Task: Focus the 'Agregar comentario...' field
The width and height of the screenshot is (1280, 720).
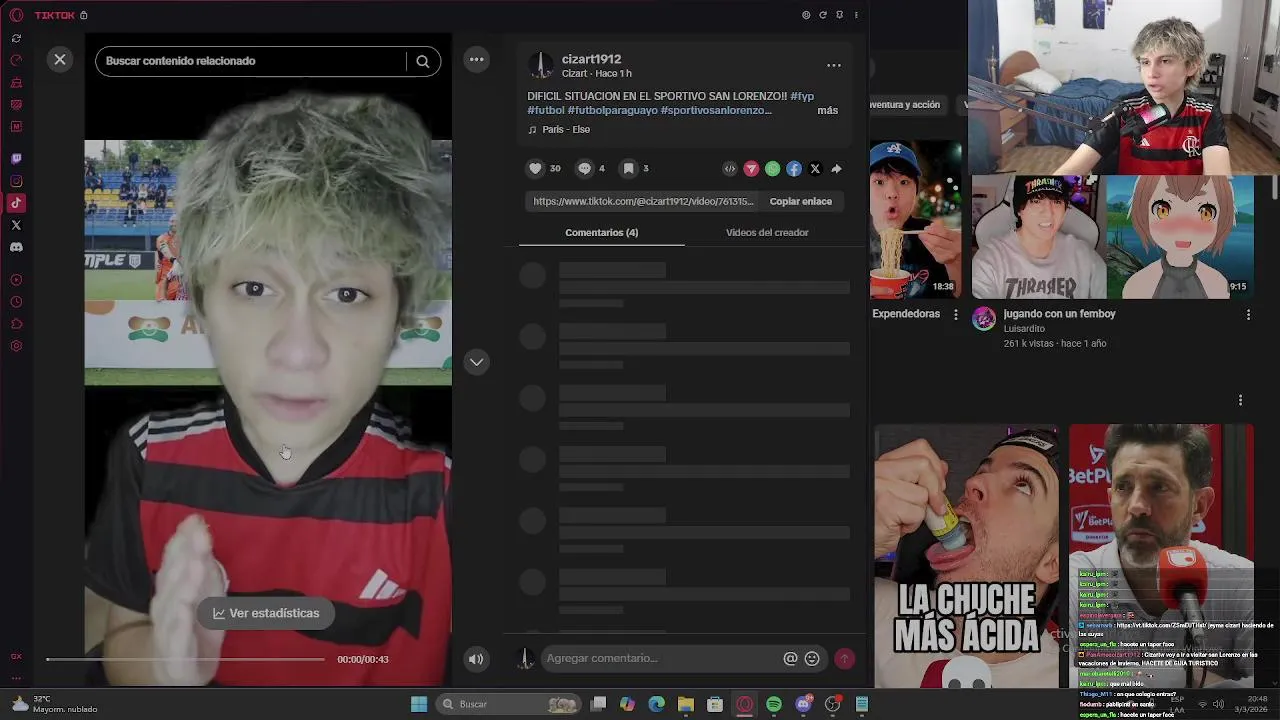Action: coord(660,658)
